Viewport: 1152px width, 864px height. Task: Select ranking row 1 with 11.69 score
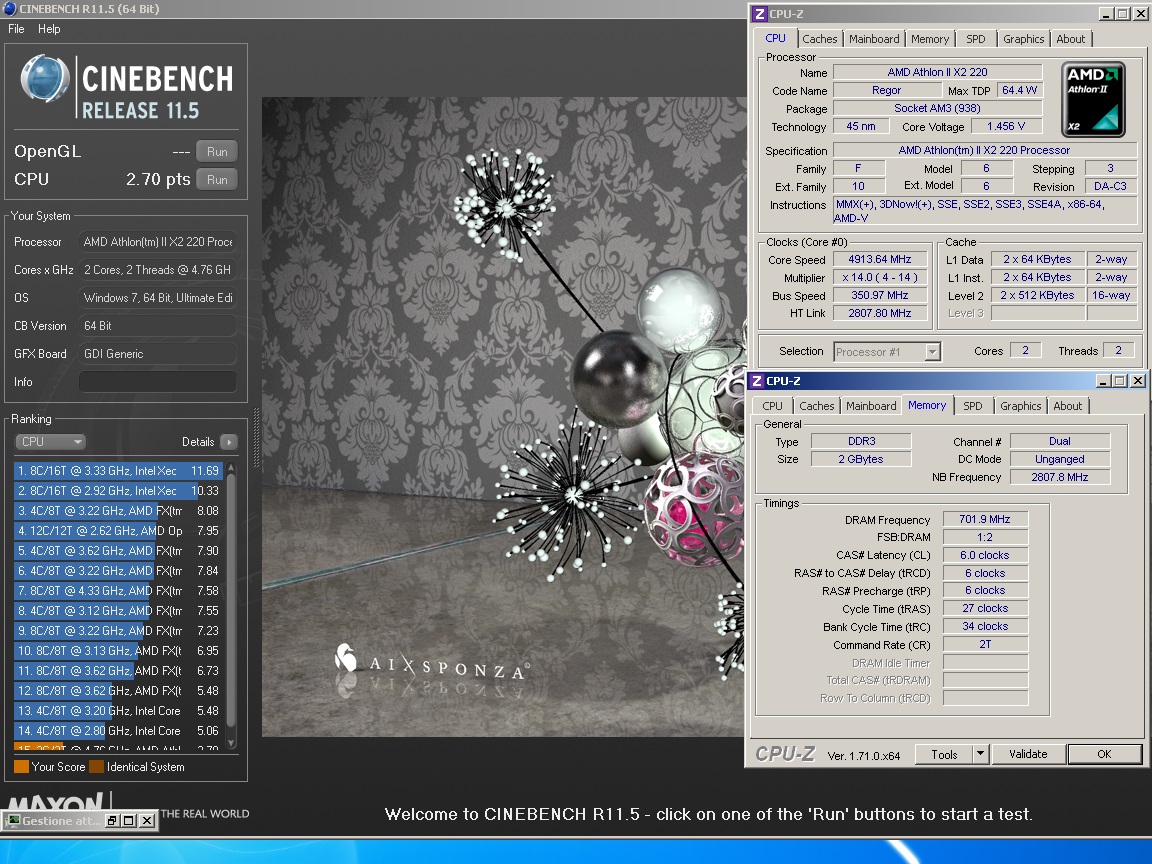118,470
